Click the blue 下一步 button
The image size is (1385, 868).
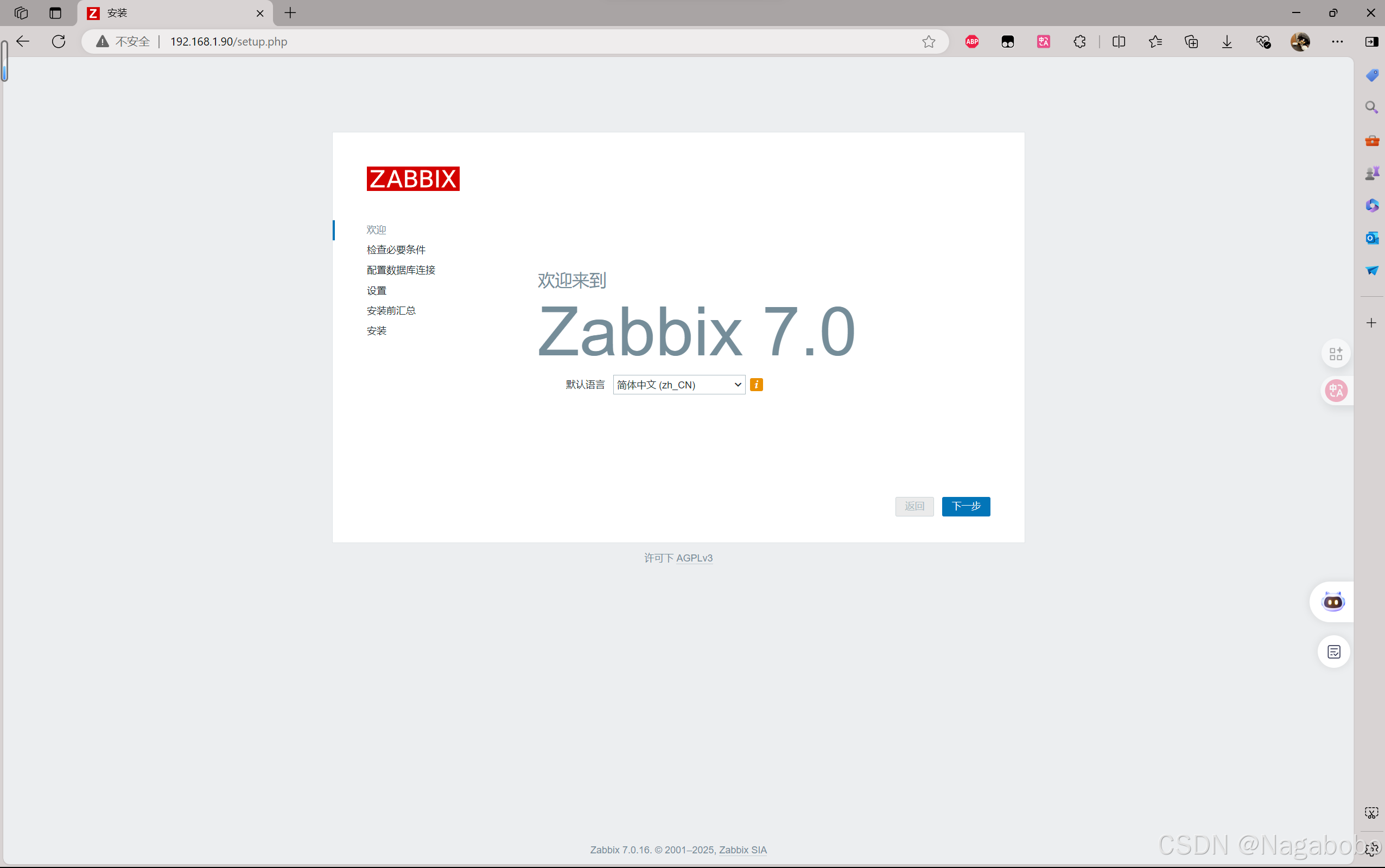click(965, 506)
